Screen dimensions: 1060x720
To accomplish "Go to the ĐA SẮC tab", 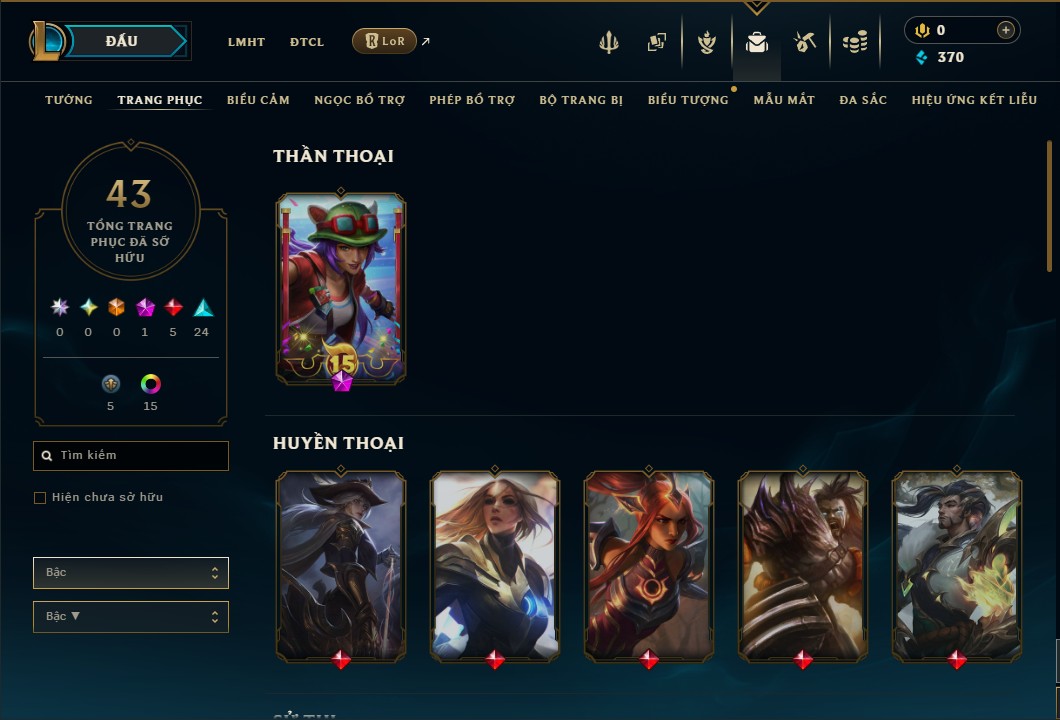I will [x=863, y=100].
